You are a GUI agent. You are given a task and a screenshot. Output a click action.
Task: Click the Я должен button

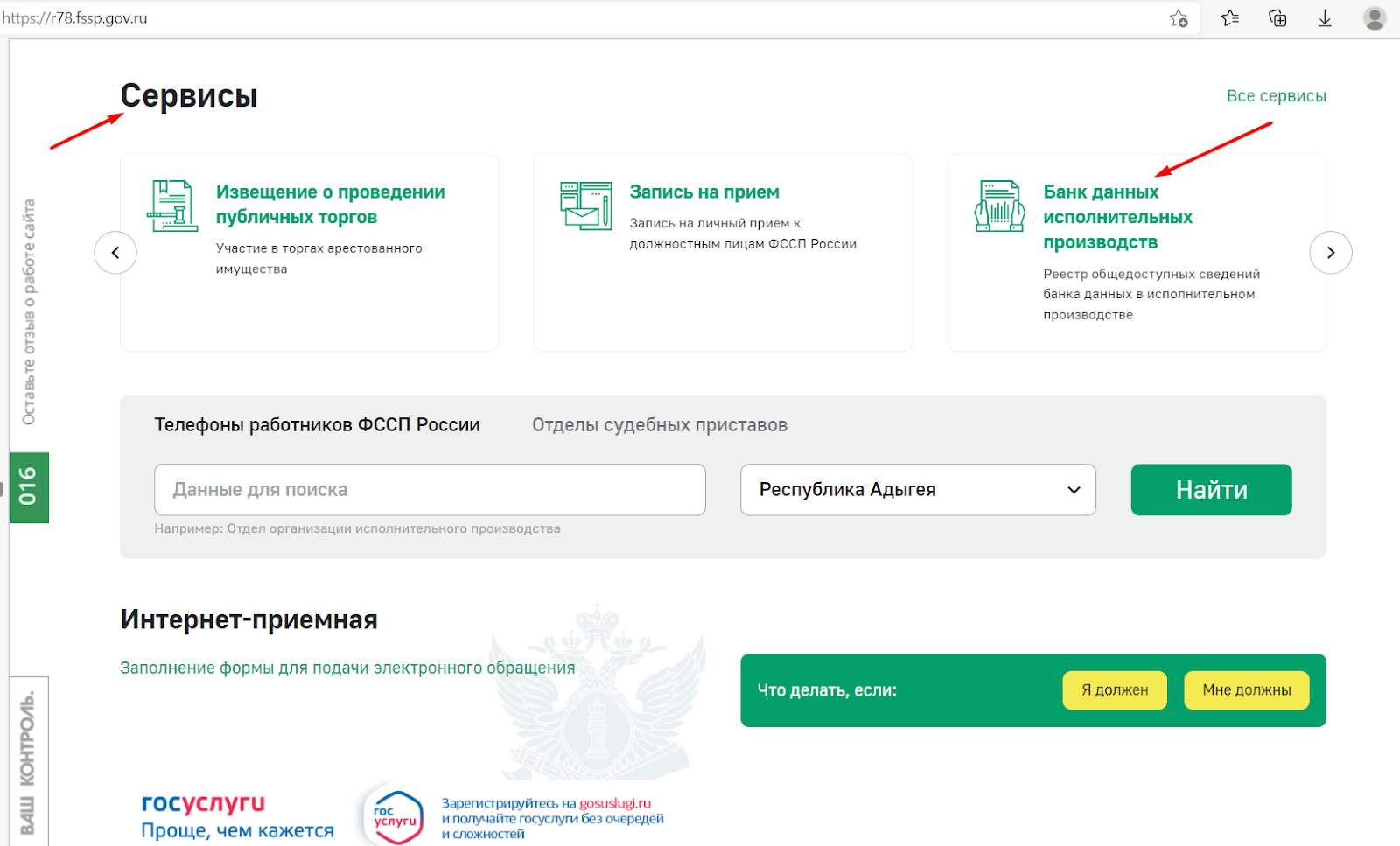tap(1114, 690)
